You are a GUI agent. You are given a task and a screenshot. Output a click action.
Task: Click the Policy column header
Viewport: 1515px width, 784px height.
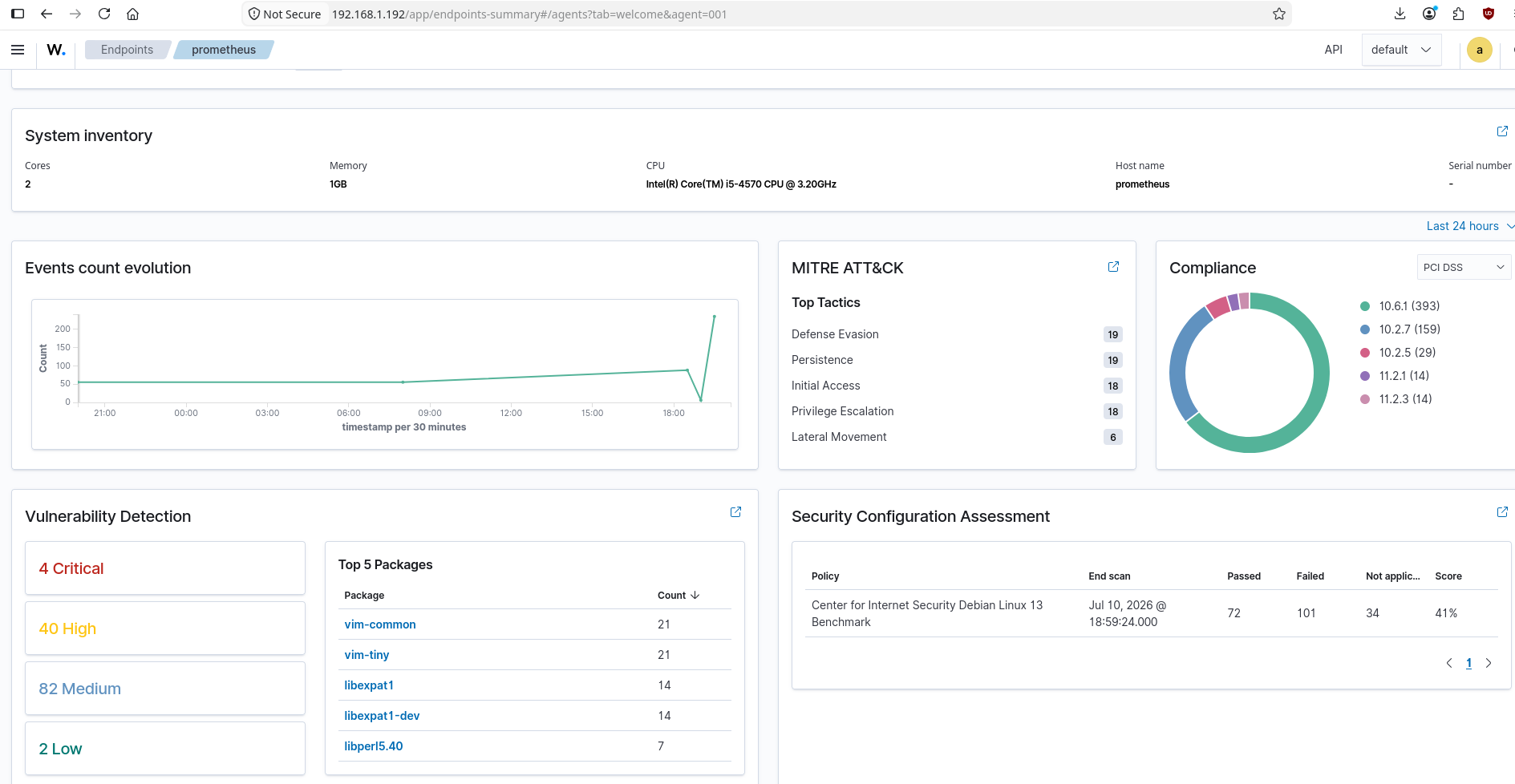point(825,576)
